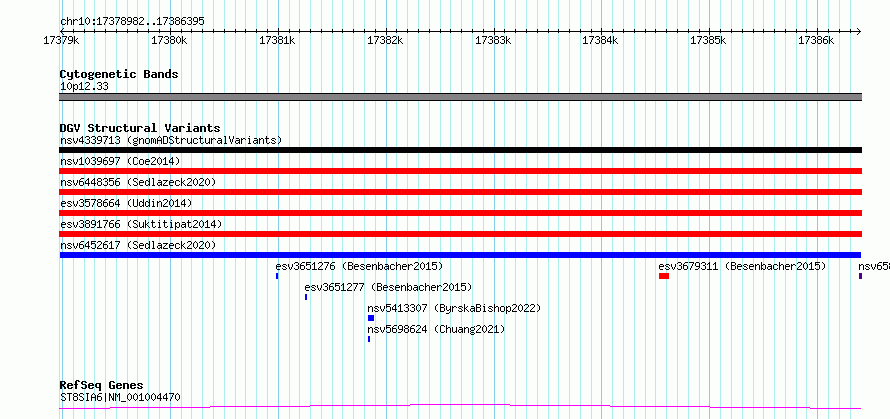
Task: Open esv3651276 (Besenbacher2015) variant label
Action: [x=359, y=266]
